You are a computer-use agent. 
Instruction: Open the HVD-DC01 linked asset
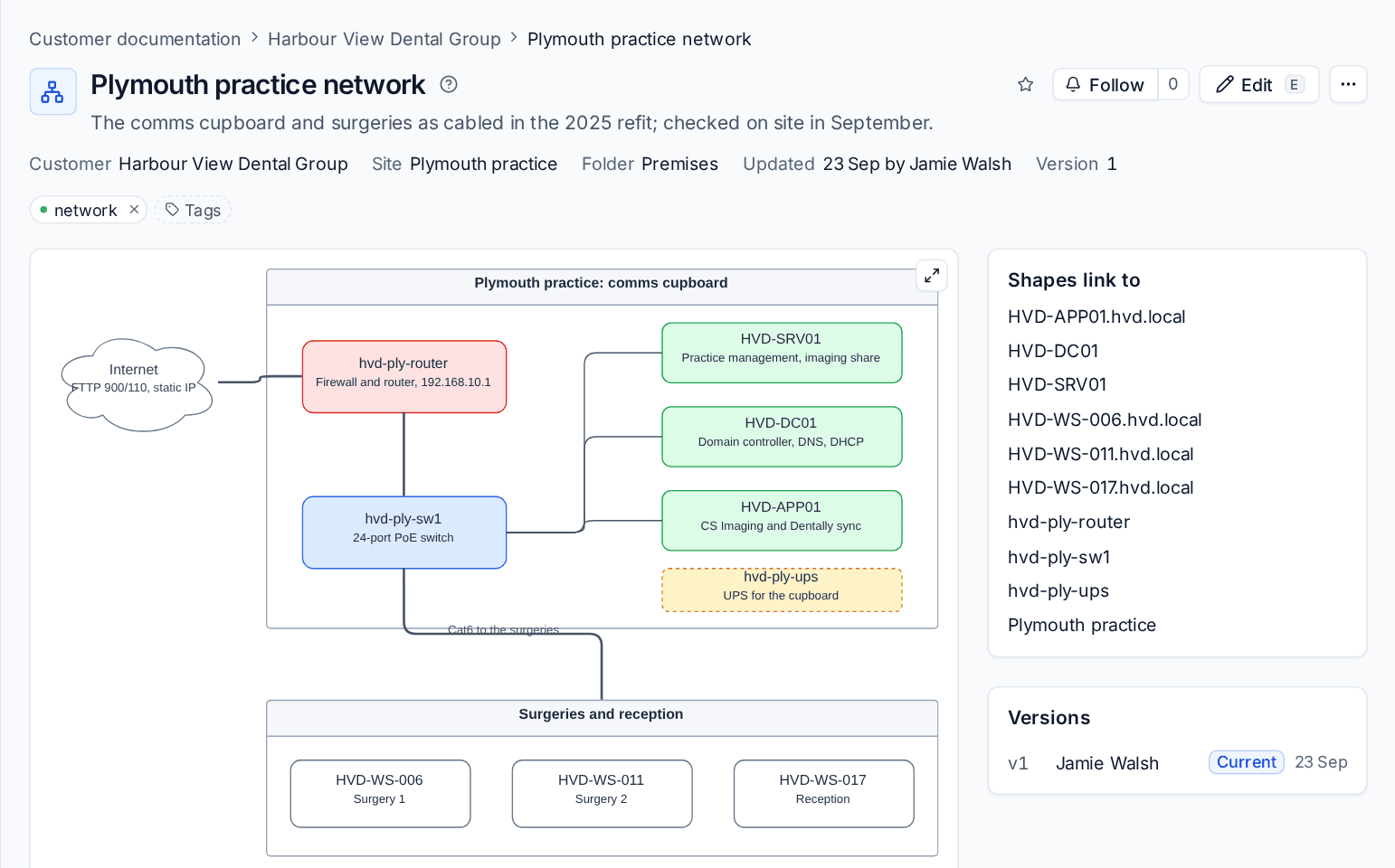tap(1053, 351)
